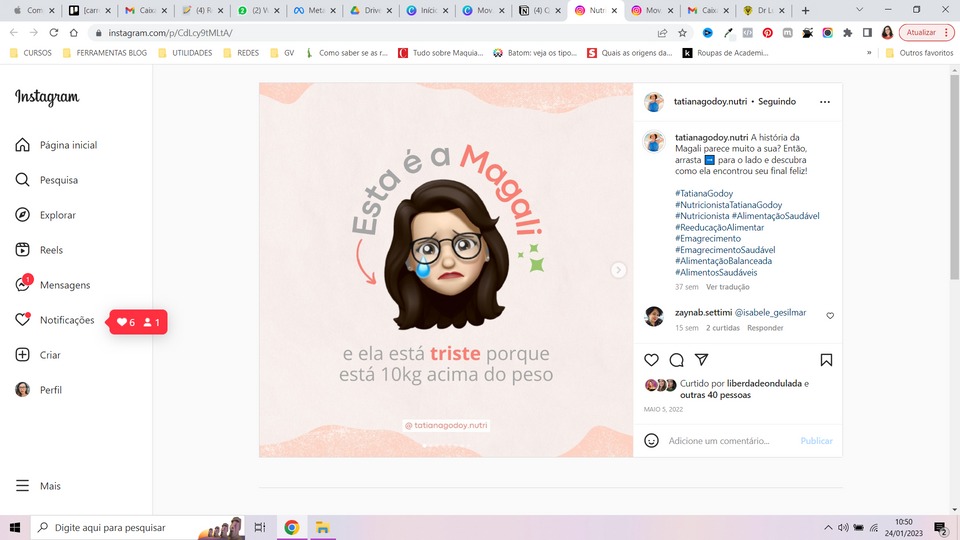This screenshot has height=540, width=960.
Task: Open the Mais menu in sidebar
Action: [39, 486]
